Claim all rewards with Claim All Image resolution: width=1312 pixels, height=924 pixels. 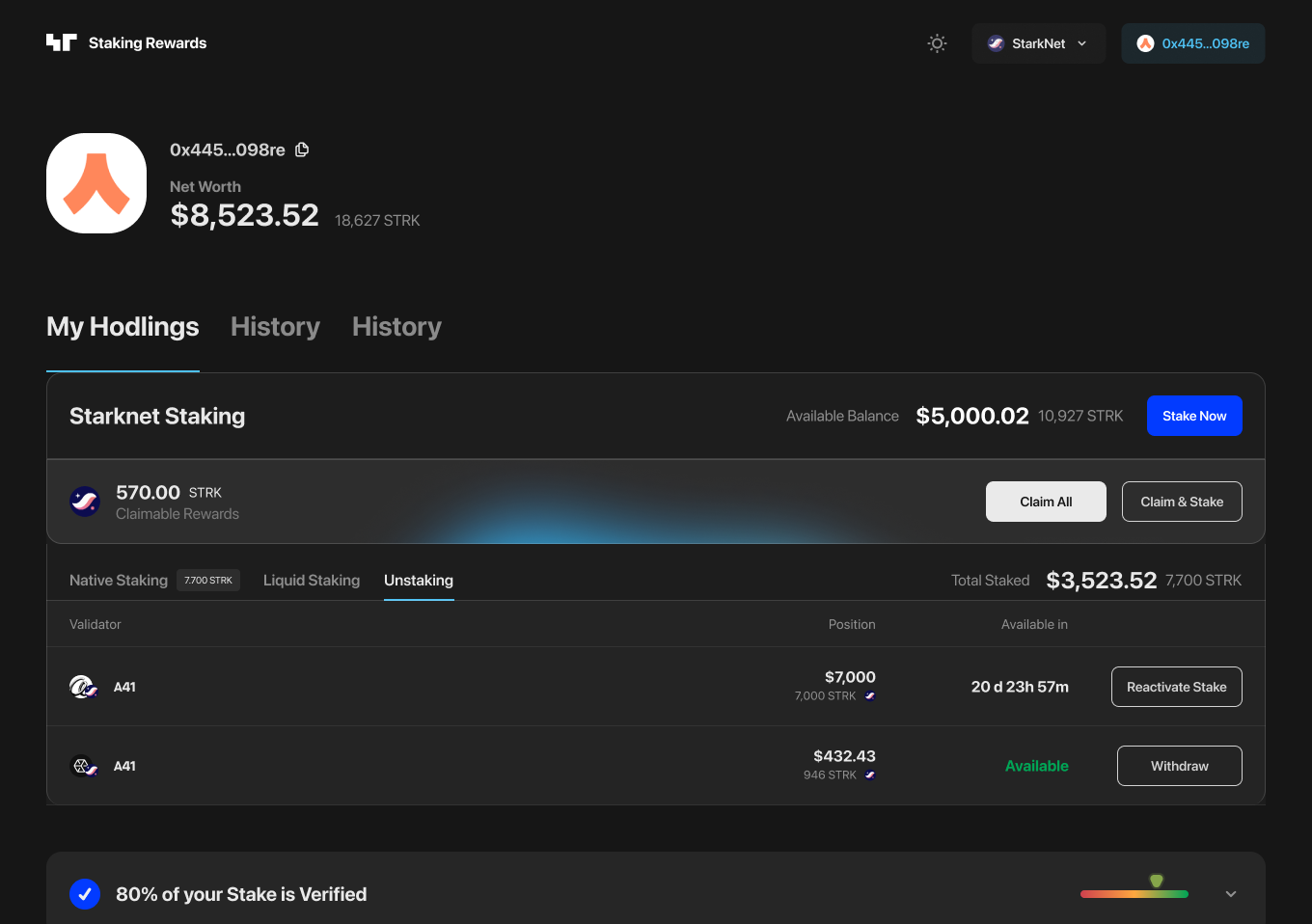(x=1046, y=502)
